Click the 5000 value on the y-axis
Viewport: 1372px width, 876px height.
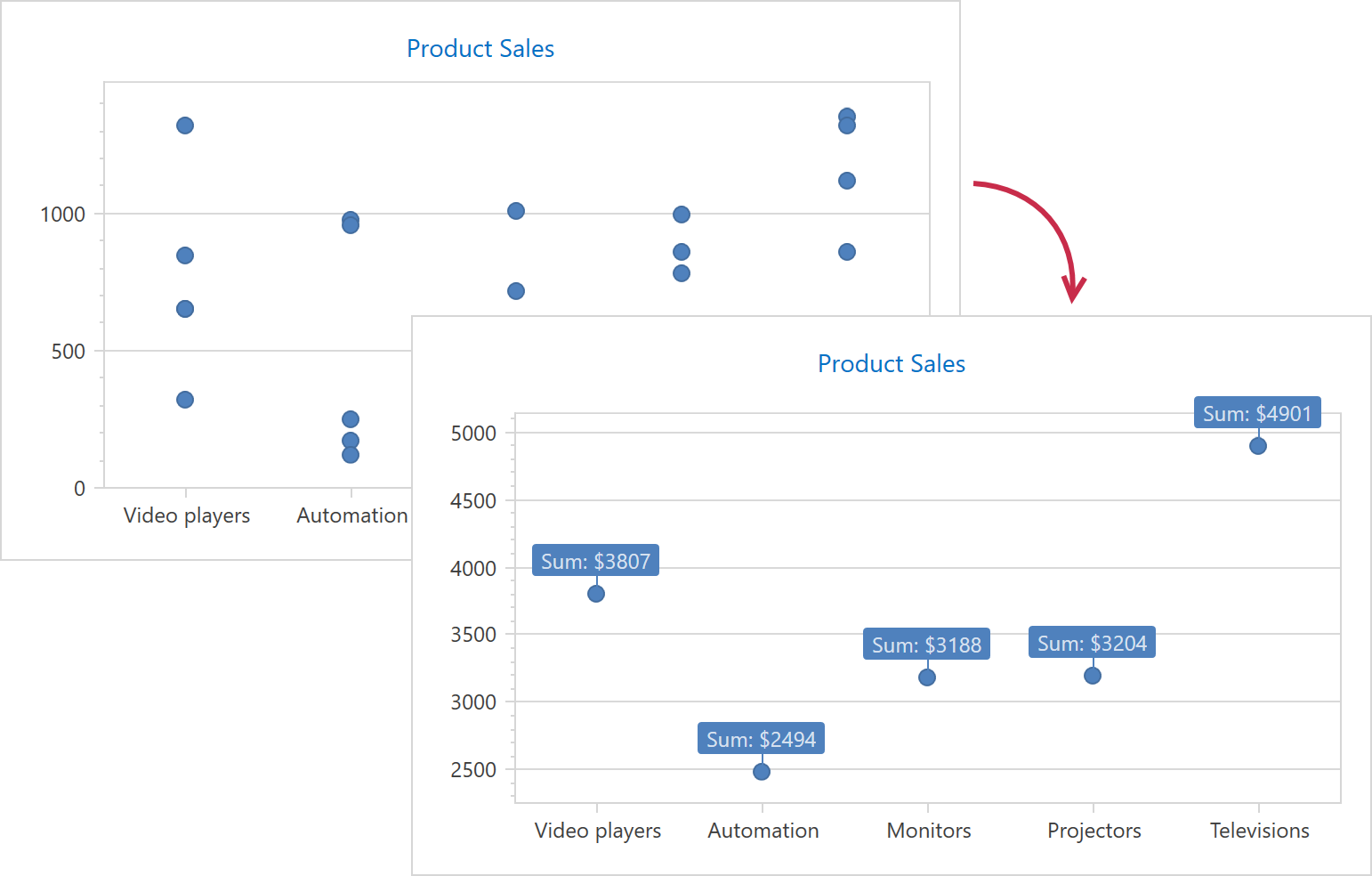[473, 434]
